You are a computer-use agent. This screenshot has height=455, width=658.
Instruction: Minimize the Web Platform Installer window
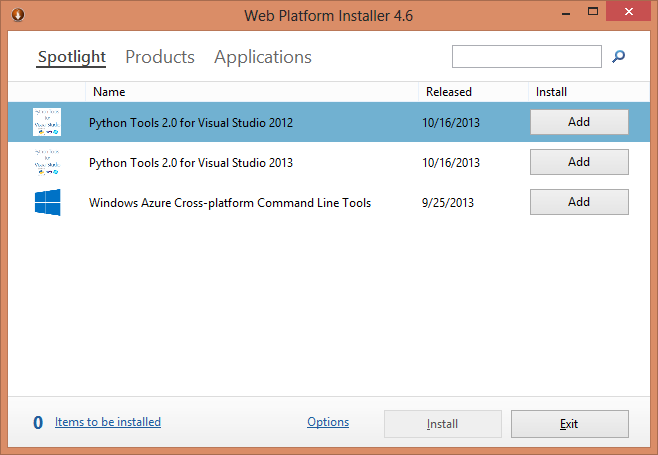click(566, 12)
